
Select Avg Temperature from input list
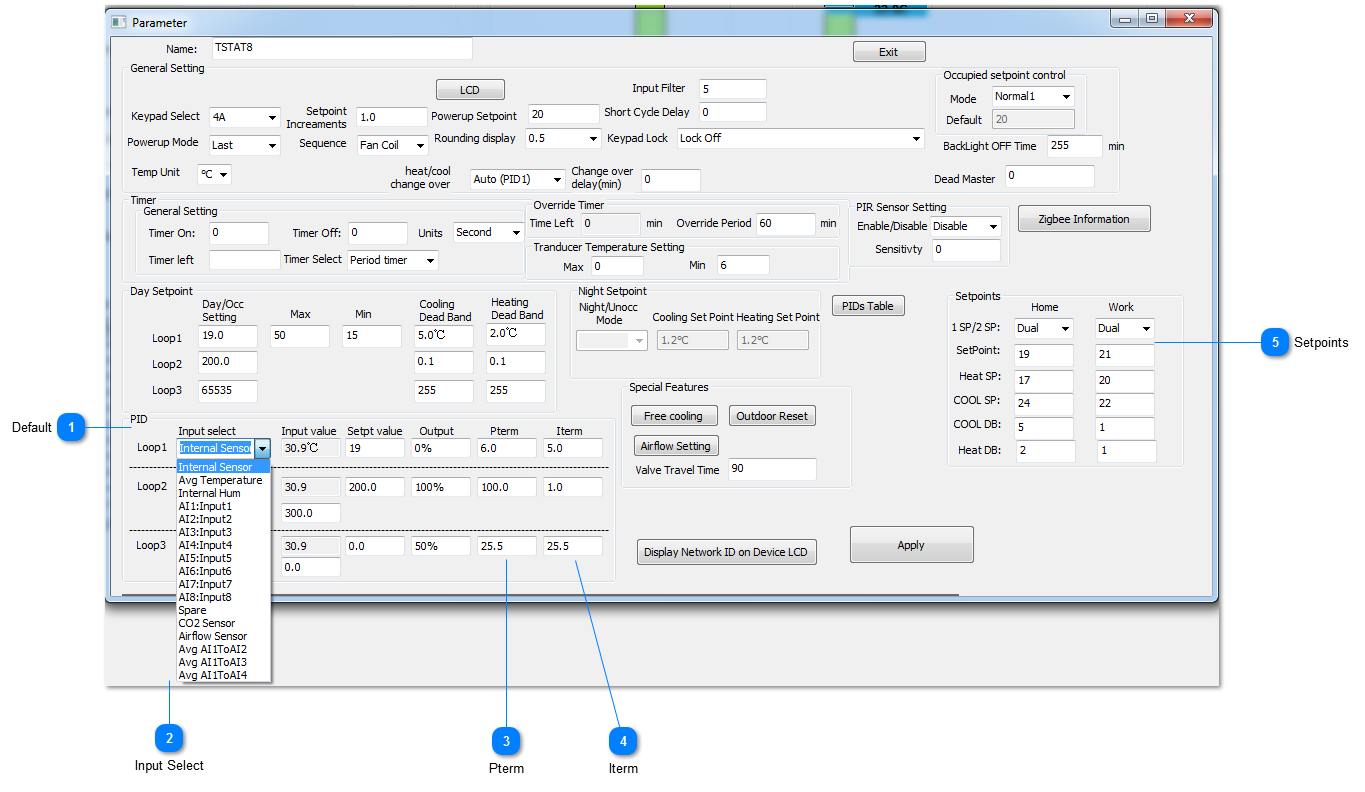(x=223, y=480)
